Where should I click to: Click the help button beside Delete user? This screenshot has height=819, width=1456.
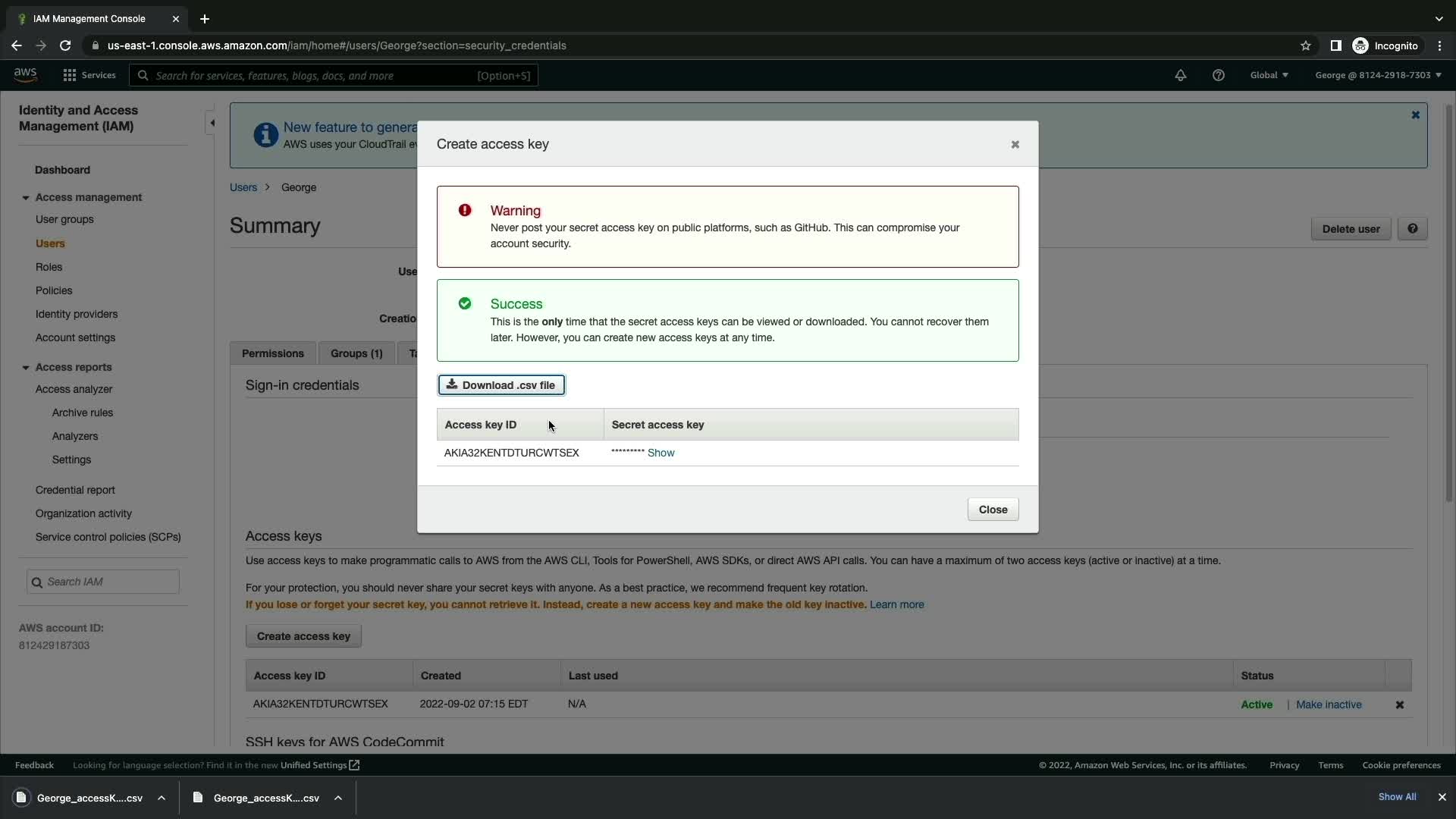[1412, 229]
